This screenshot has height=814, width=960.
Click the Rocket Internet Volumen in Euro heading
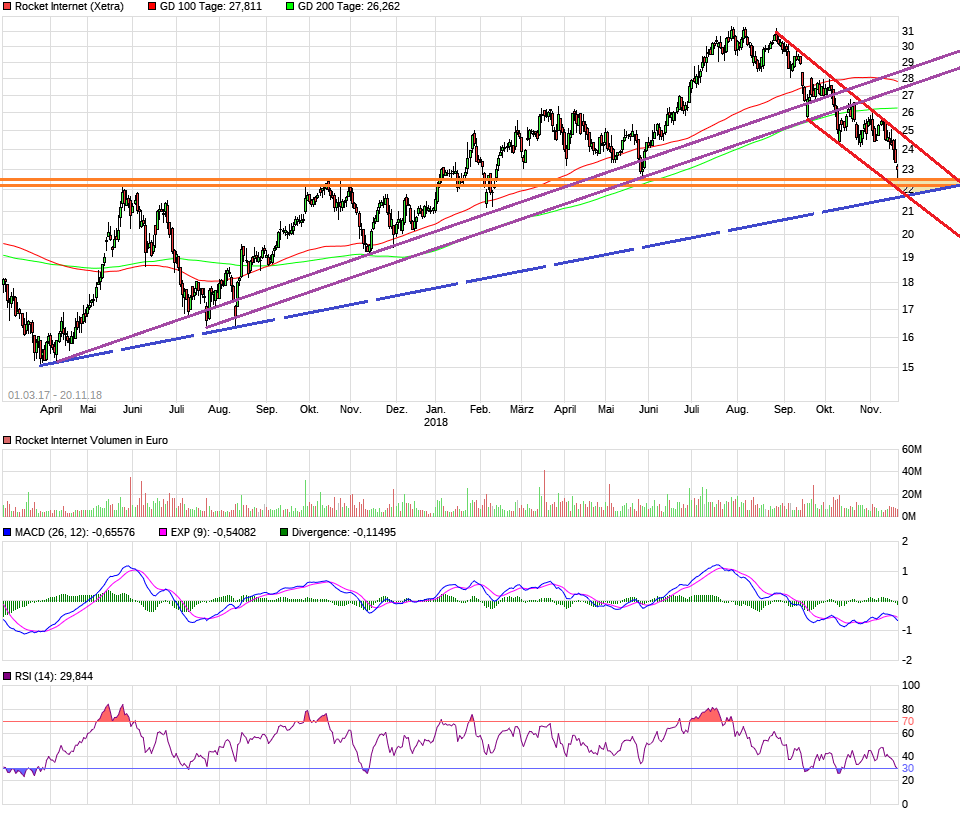92,439
